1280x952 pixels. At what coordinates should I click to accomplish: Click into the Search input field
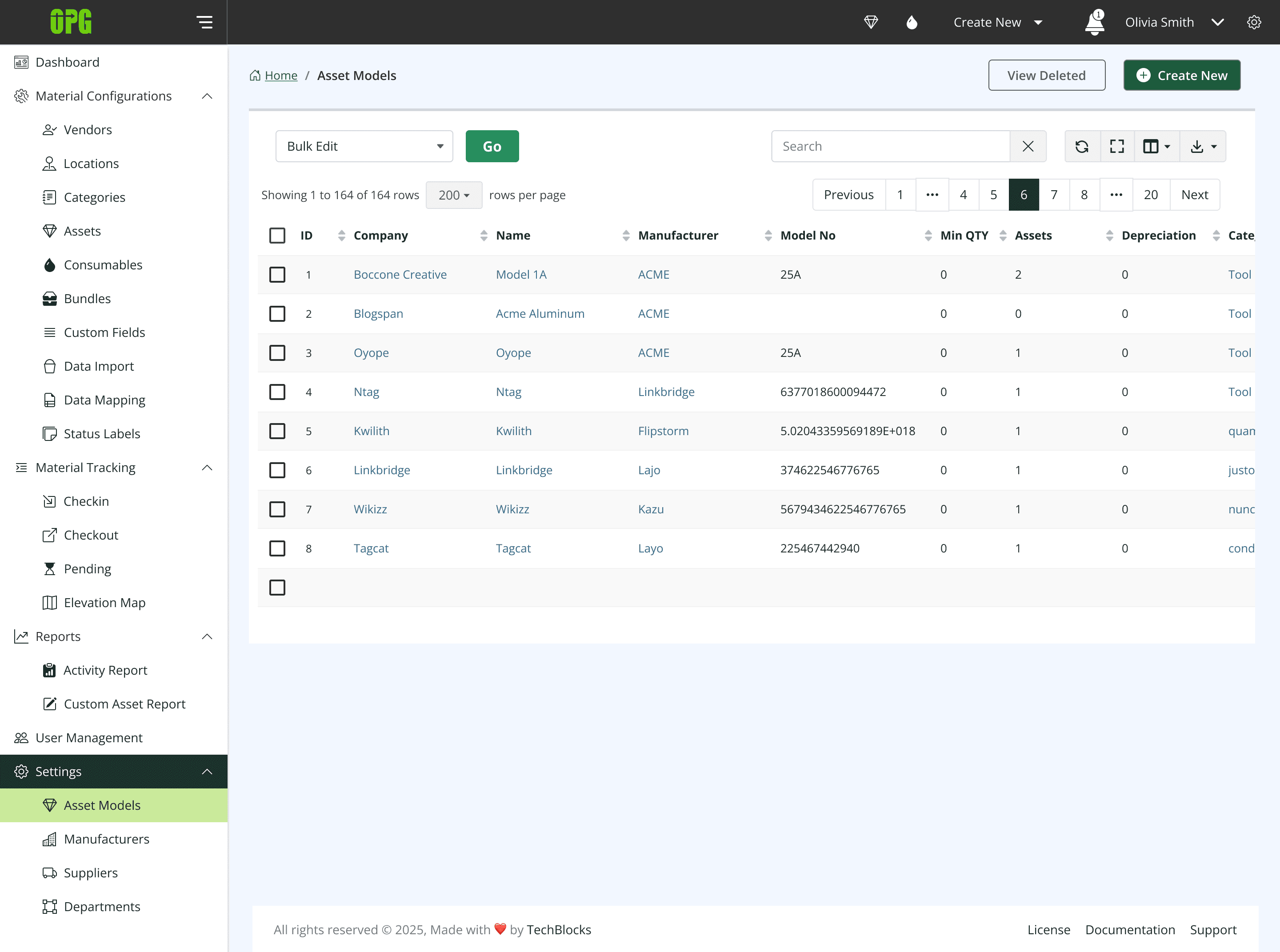pos(890,146)
